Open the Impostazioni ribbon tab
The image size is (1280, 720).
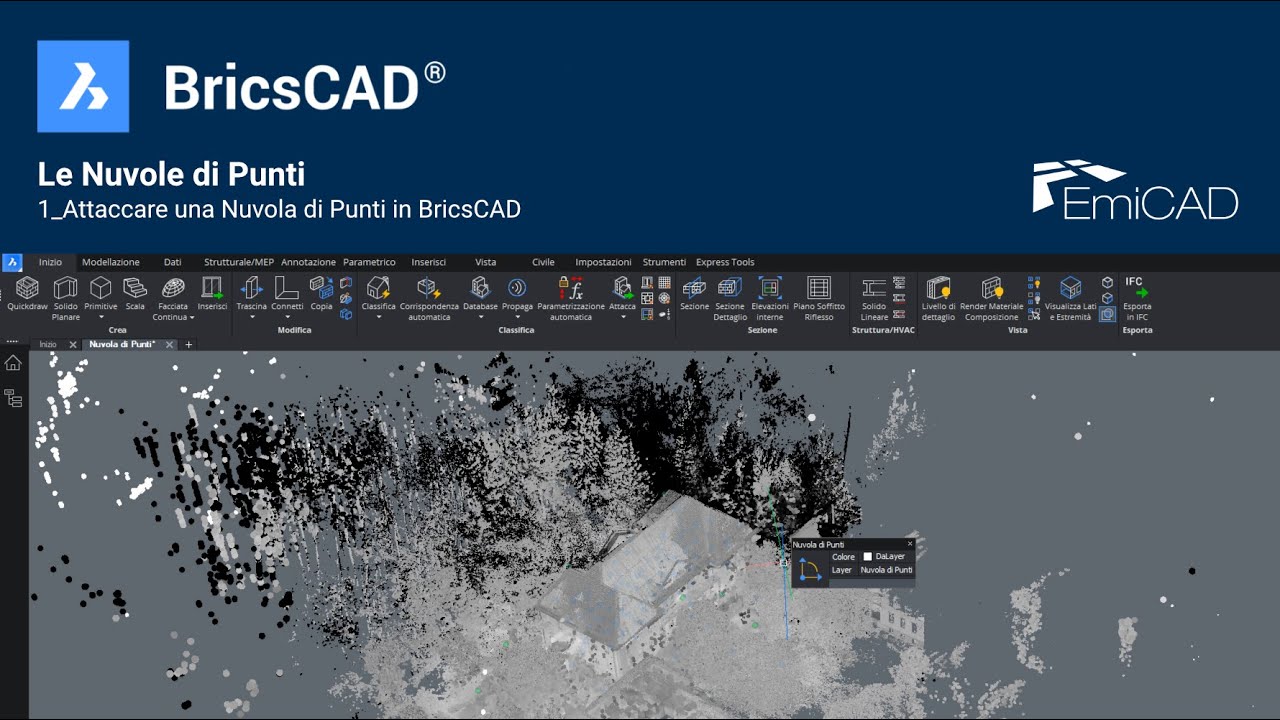603,262
